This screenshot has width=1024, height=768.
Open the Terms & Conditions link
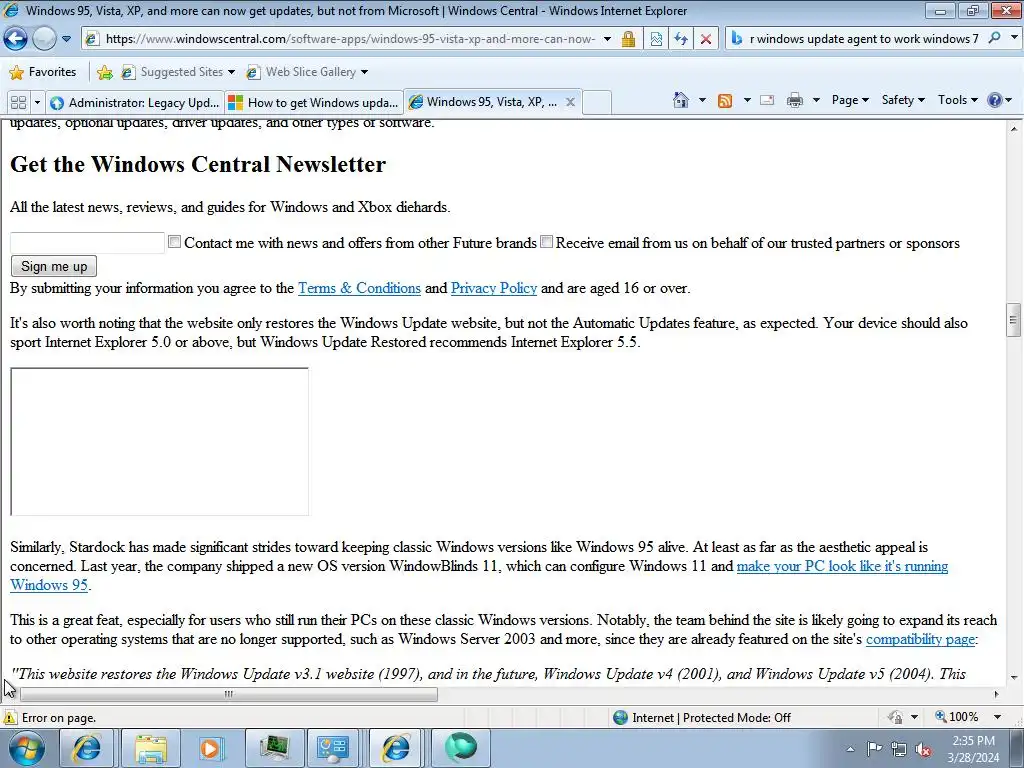pyautogui.click(x=359, y=288)
